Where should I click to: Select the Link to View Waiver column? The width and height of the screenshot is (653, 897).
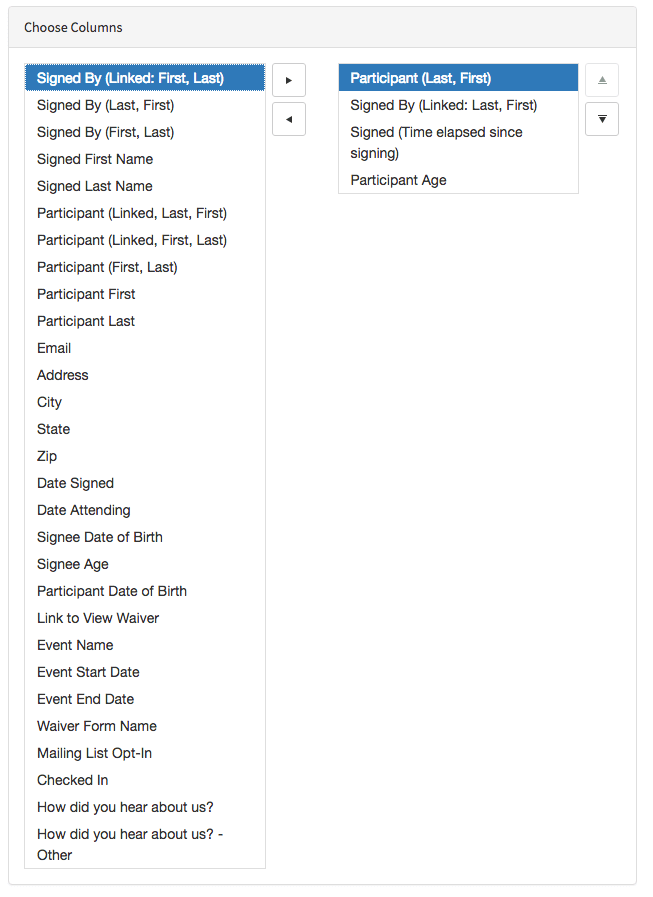[97, 618]
